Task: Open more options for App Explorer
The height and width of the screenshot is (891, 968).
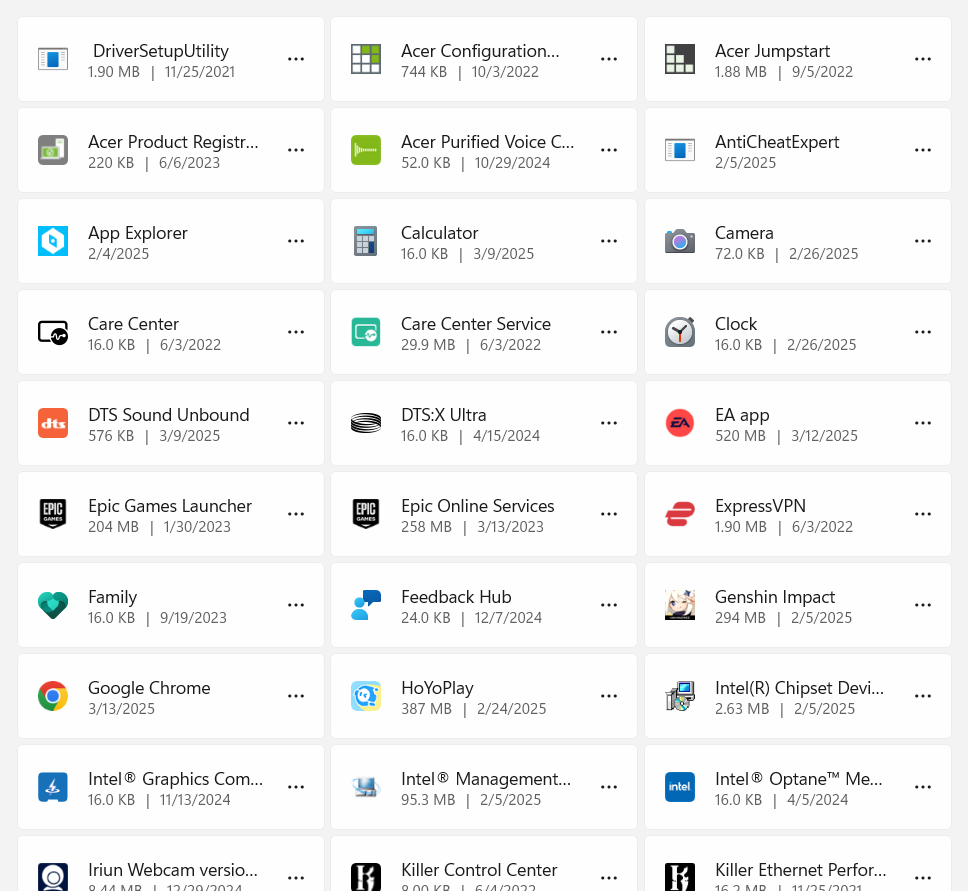Action: (296, 241)
